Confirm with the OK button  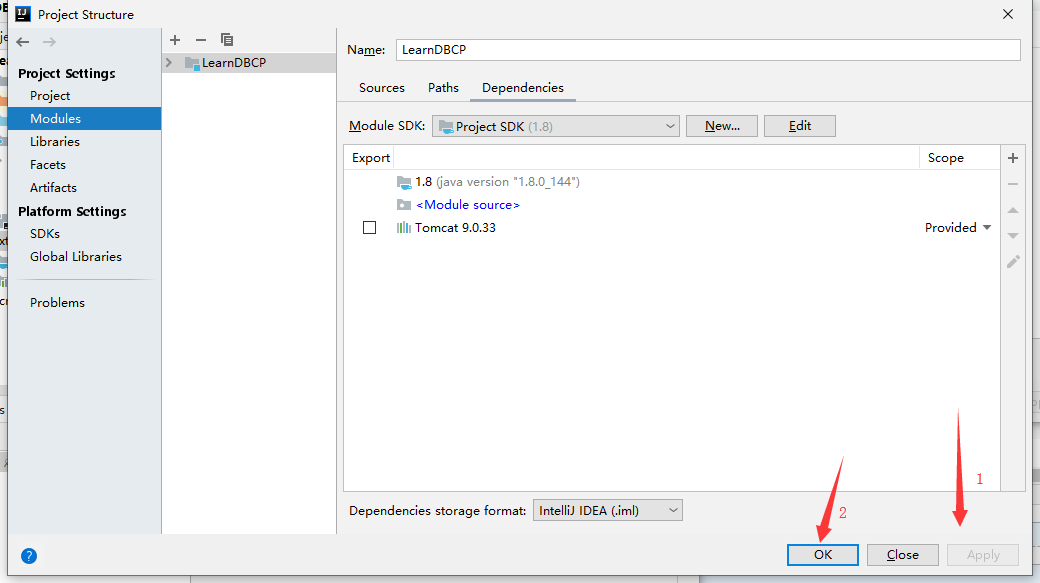pos(822,554)
